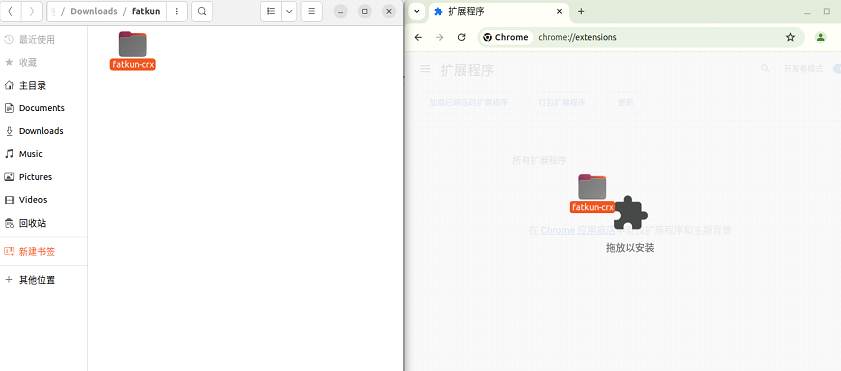This screenshot has width=841, height=371.
Task: Click 打包扩展程序 button
Action: coord(562,102)
